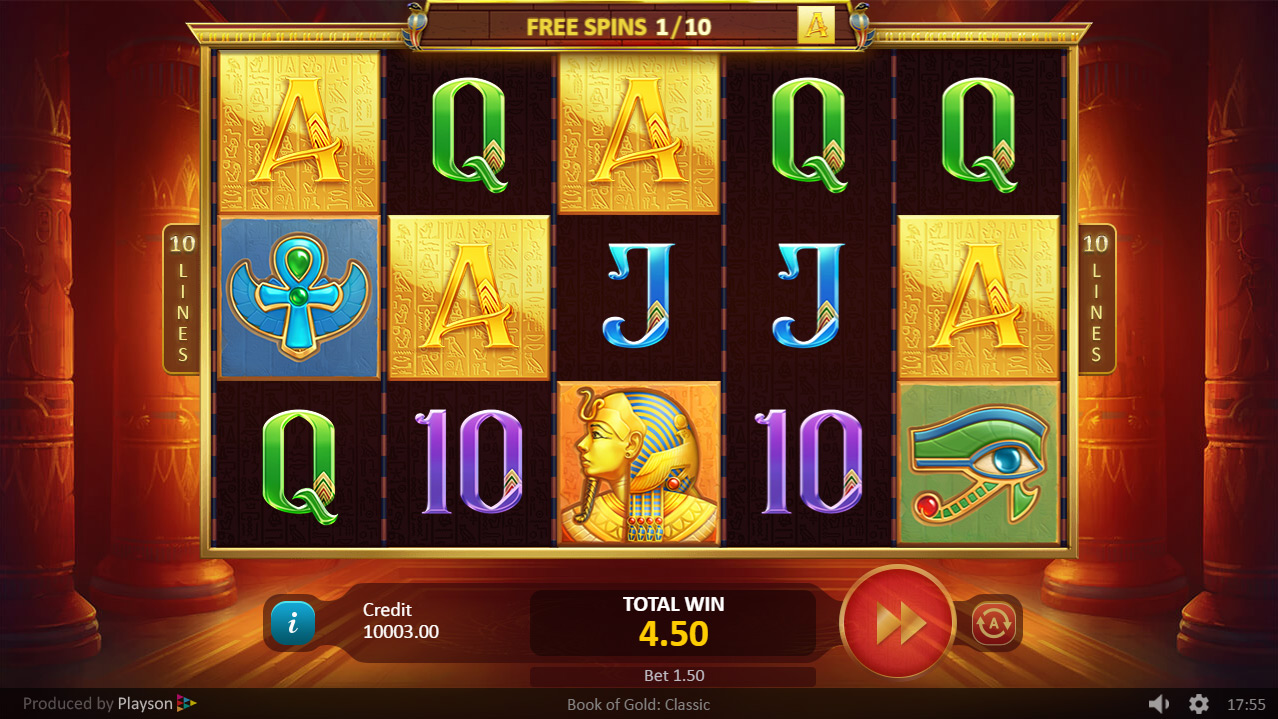Click the Free Spins 1/10 counter

tap(619, 27)
